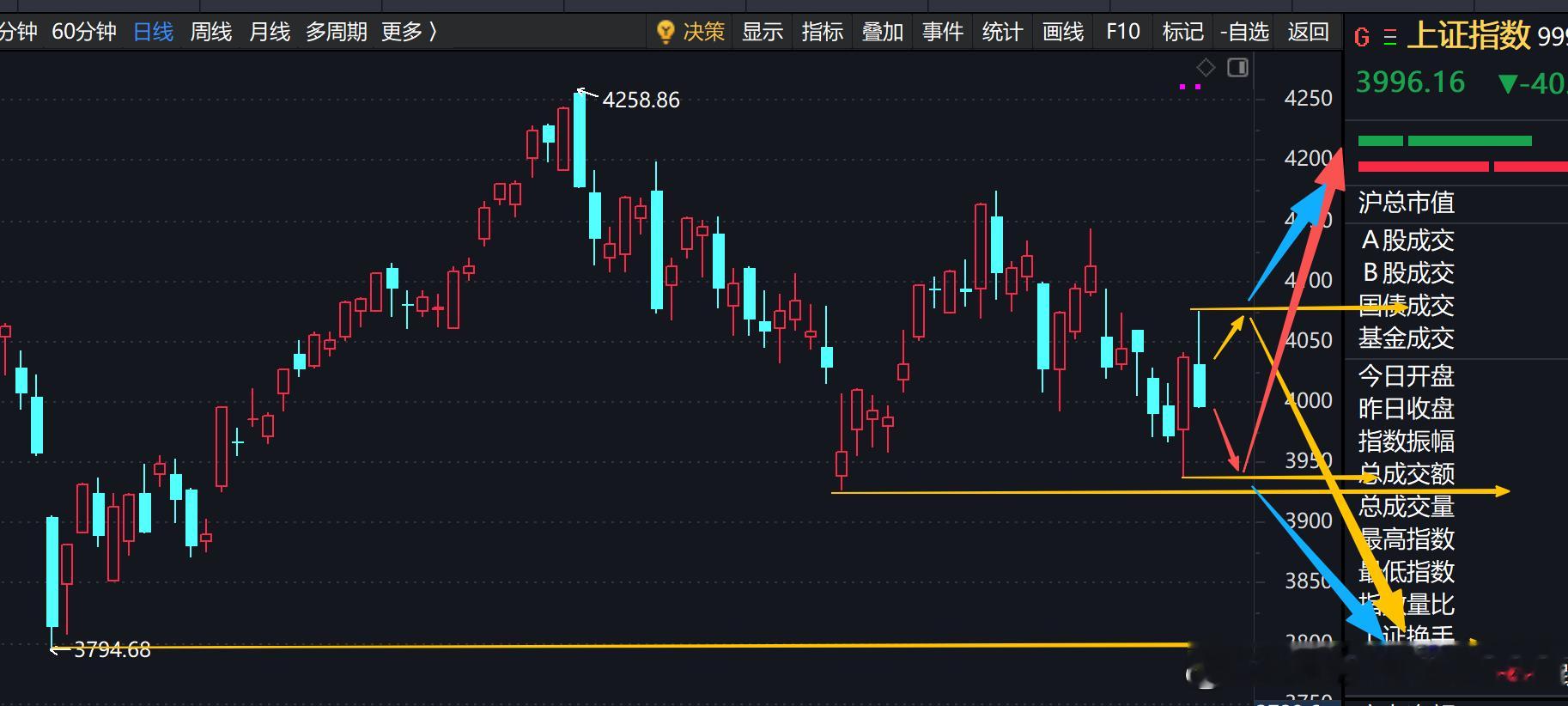Open the 事件 events menu
This screenshot has height=706, width=1568.
(943, 33)
